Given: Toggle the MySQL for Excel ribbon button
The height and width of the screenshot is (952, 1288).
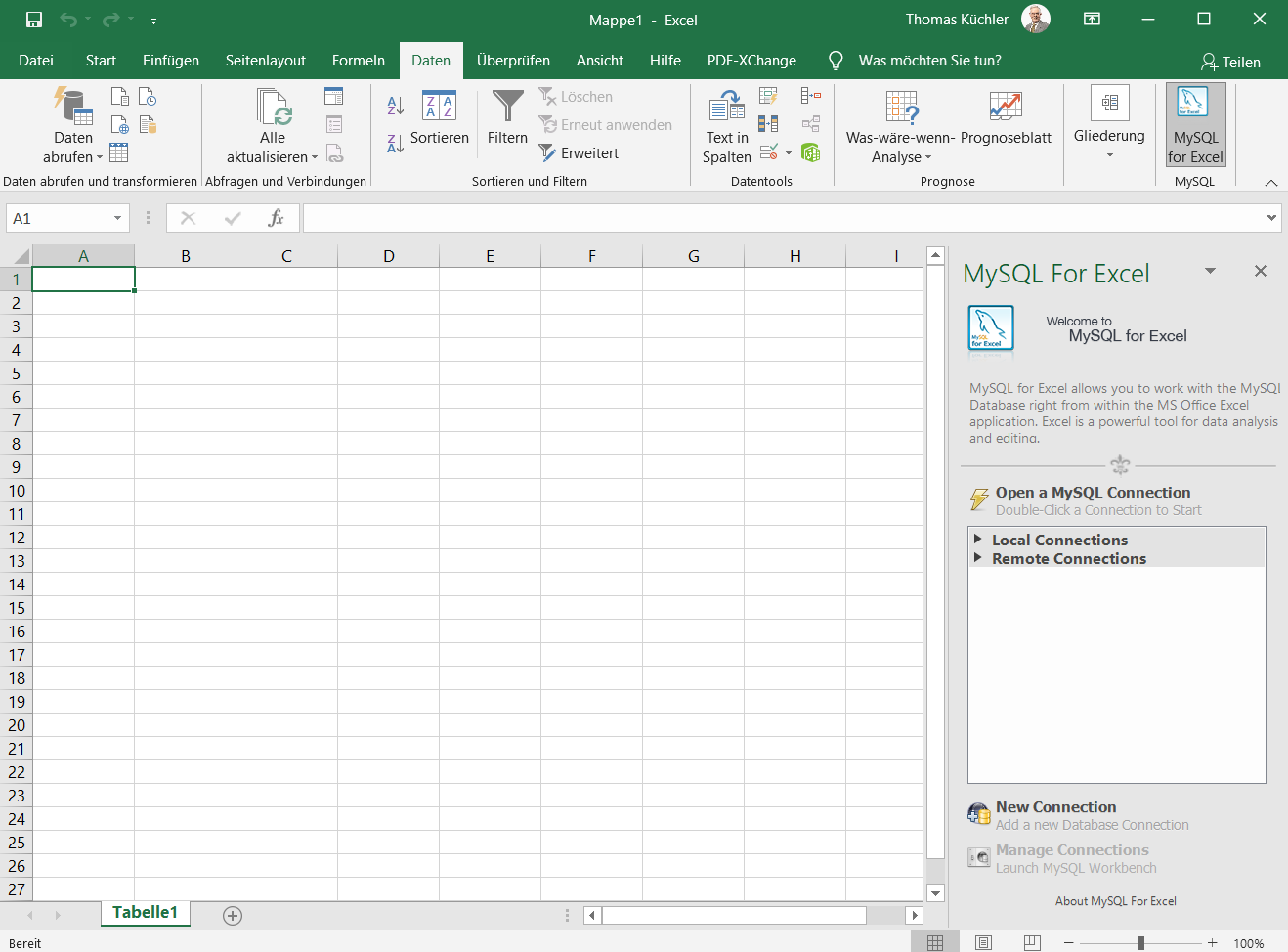Looking at the screenshot, I should (1195, 125).
